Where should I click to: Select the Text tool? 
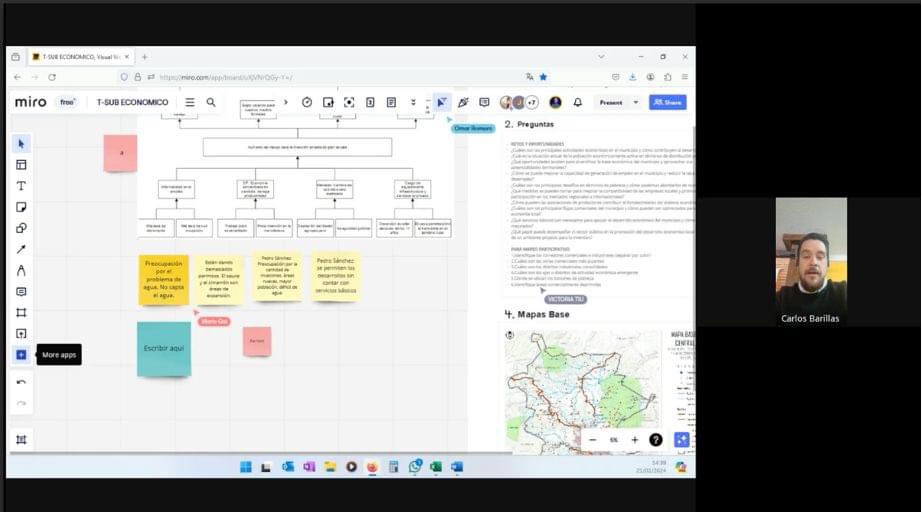(x=21, y=186)
